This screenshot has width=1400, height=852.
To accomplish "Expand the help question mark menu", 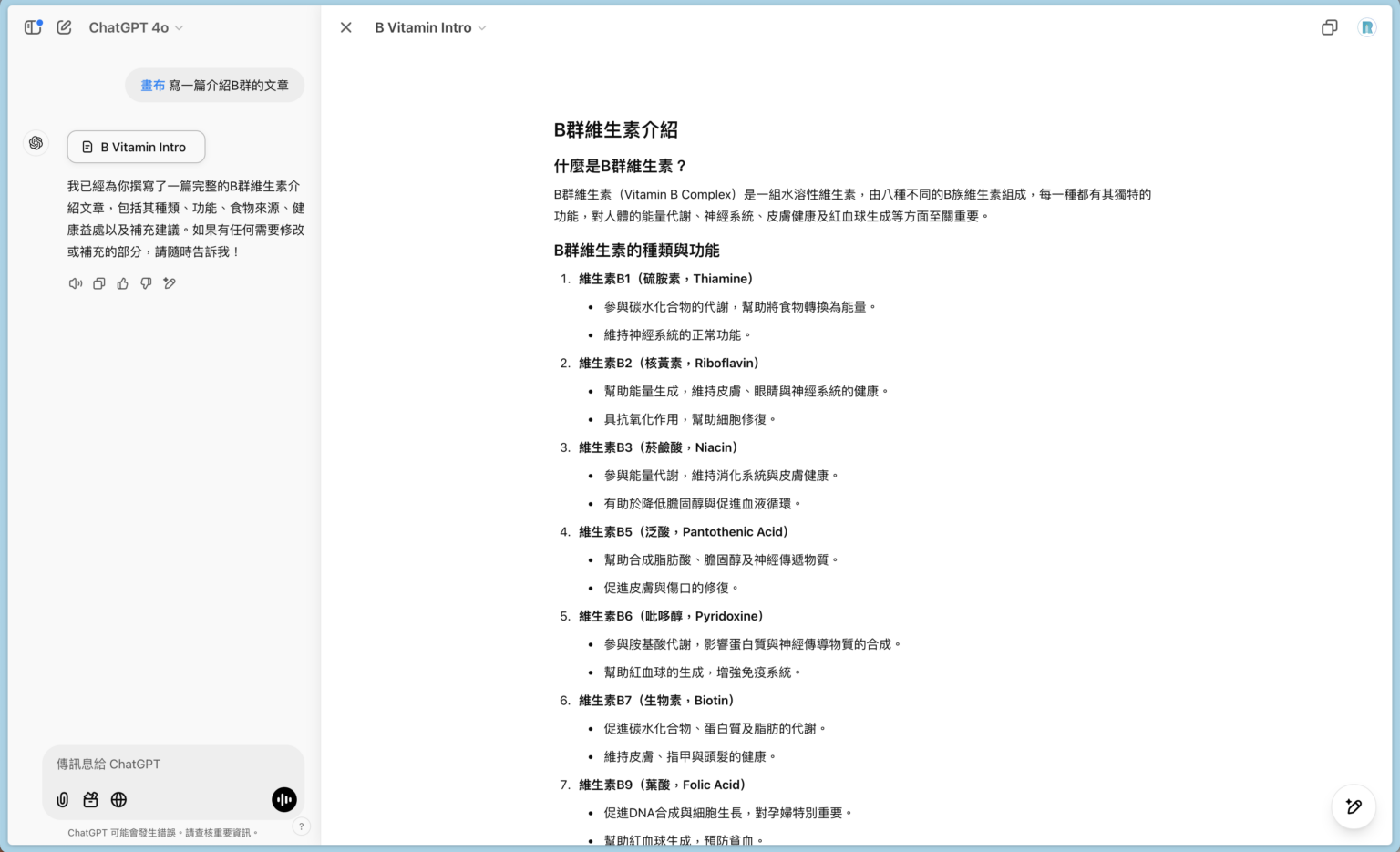I will [x=302, y=826].
